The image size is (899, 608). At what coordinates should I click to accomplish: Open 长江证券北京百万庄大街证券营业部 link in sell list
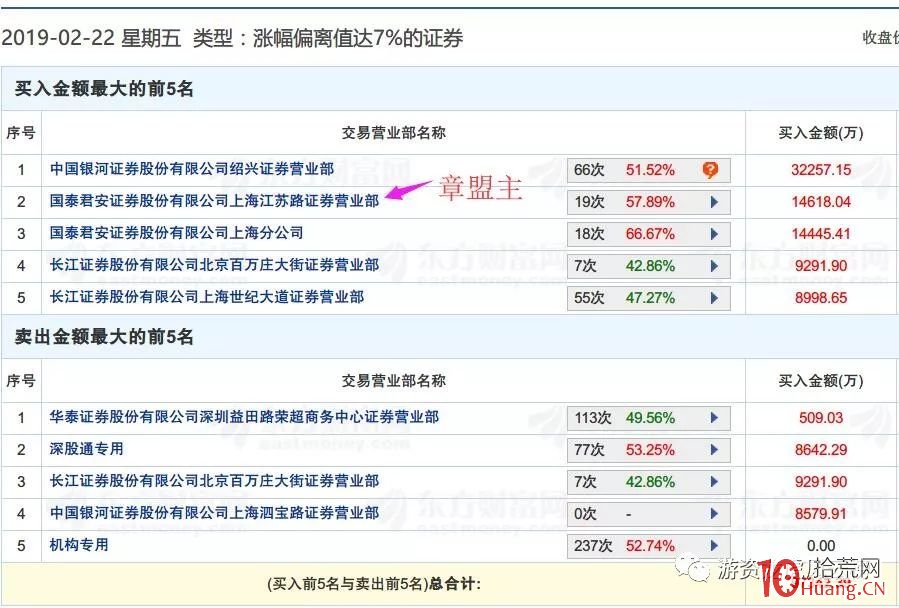coord(214,481)
